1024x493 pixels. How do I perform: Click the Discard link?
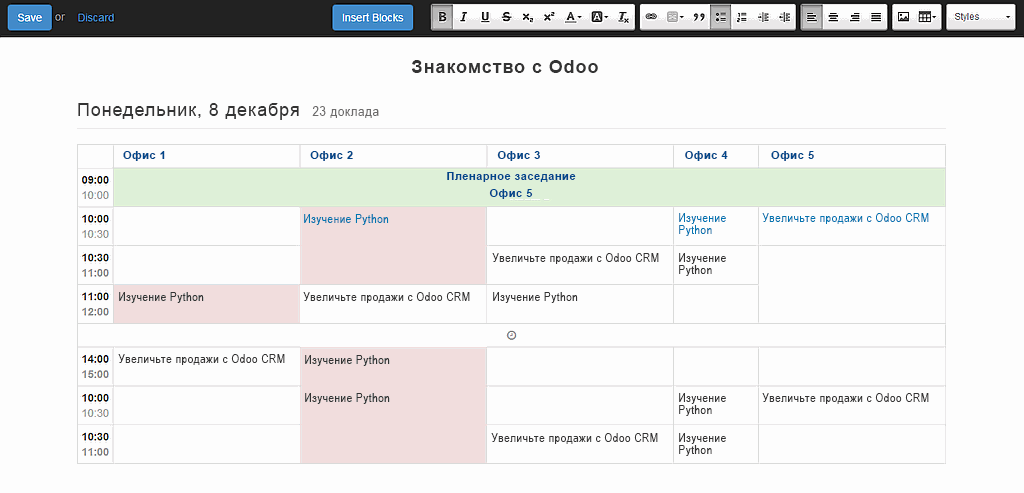(96, 18)
